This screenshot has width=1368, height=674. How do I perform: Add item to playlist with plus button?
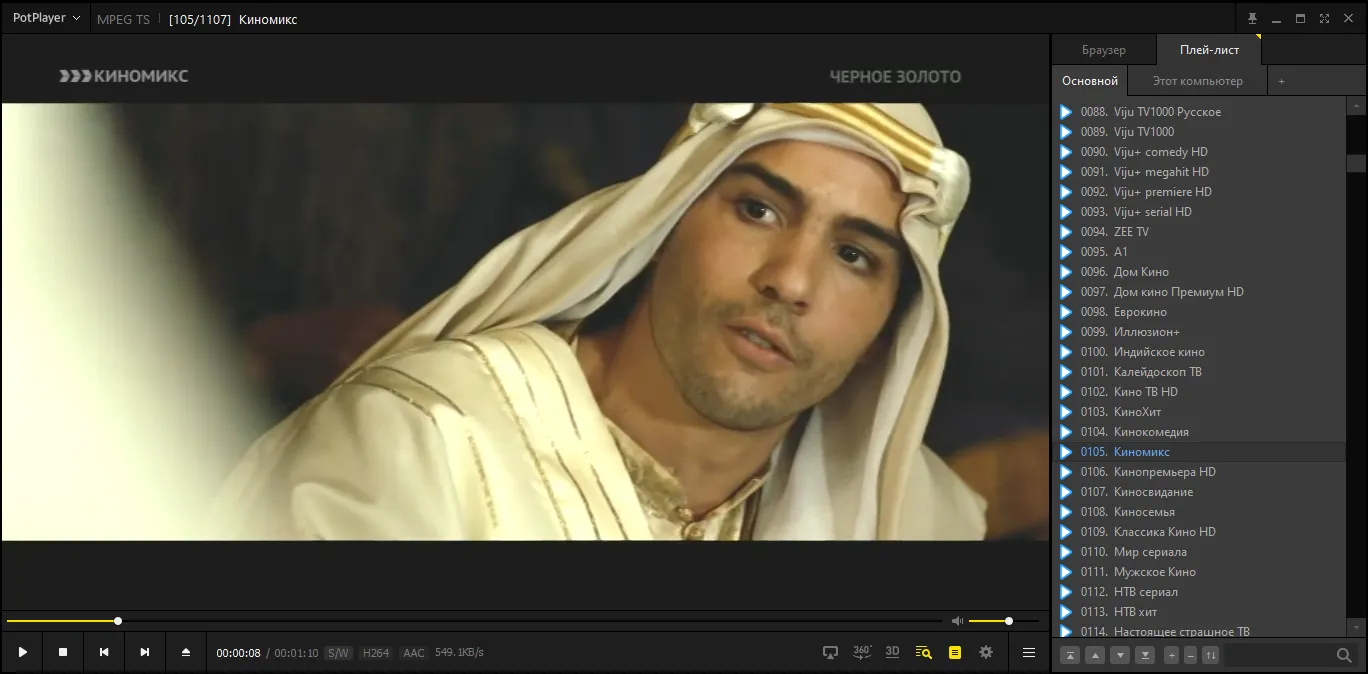click(1172, 655)
